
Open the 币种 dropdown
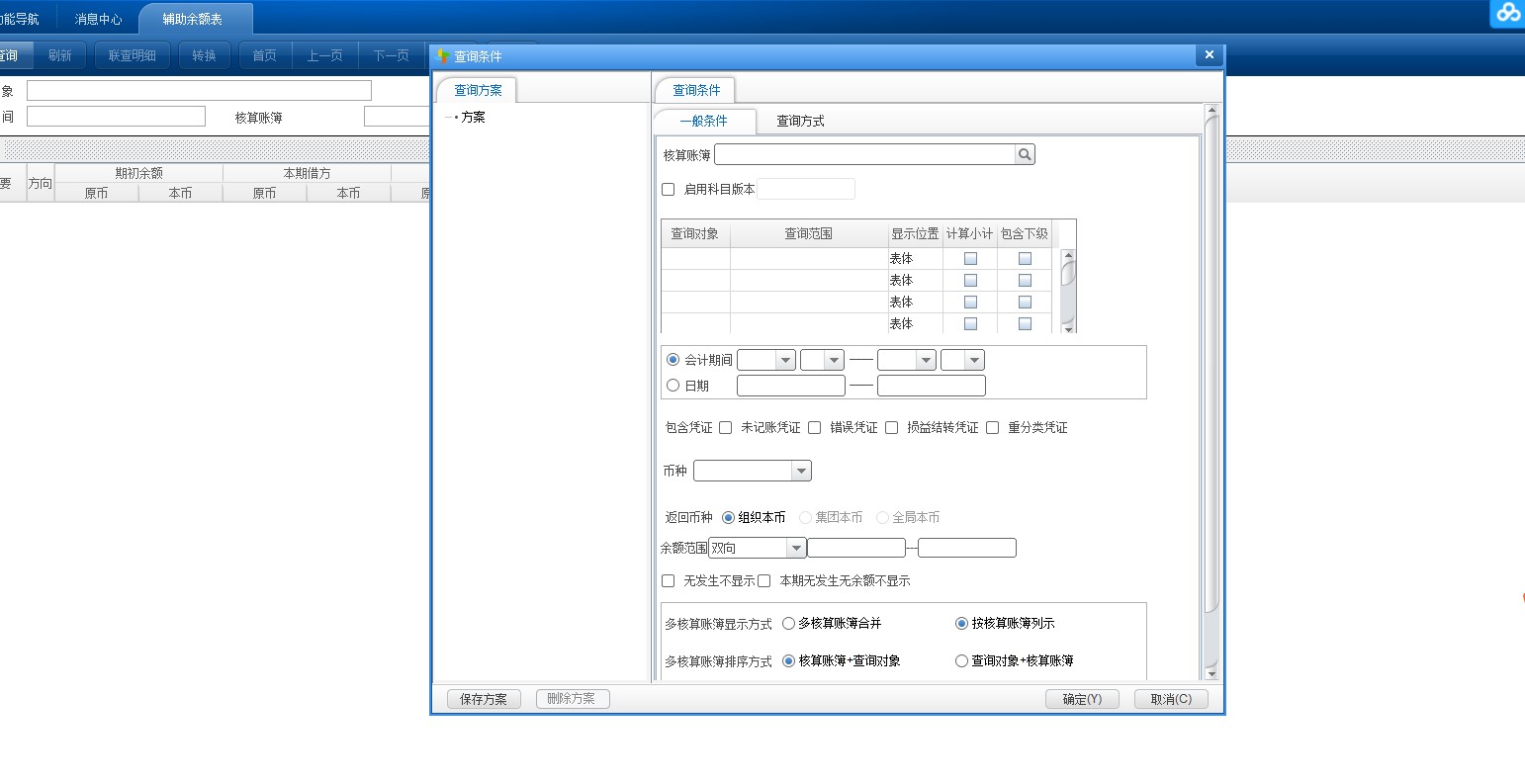(x=802, y=470)
